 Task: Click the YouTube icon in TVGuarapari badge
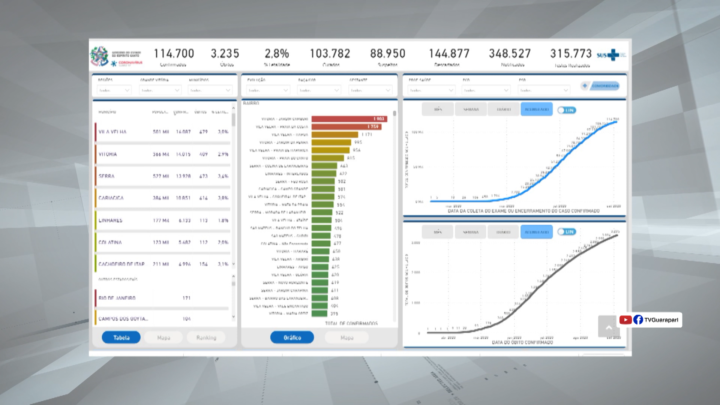(x=625, y=320)
